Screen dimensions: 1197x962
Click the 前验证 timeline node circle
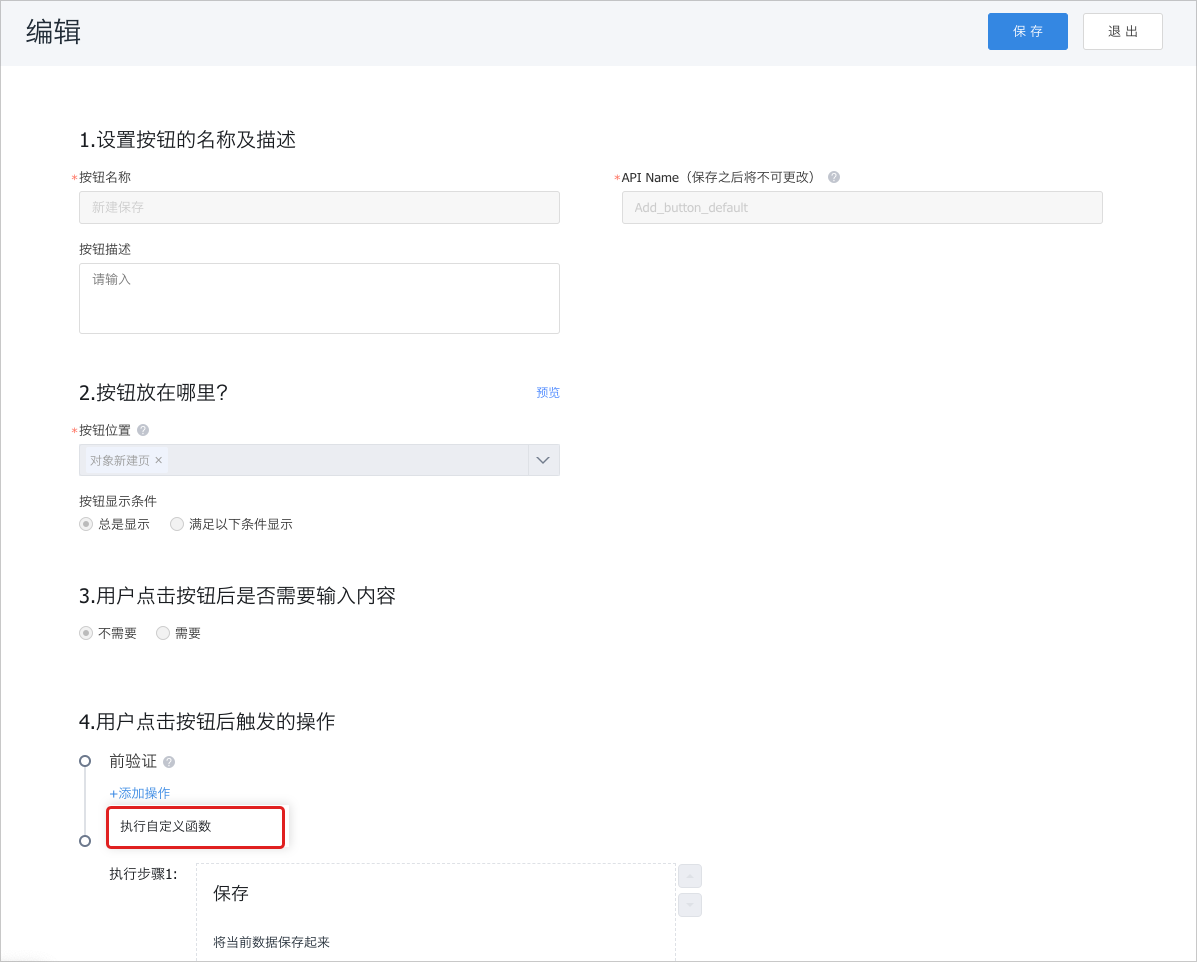[x=85, y=761]
